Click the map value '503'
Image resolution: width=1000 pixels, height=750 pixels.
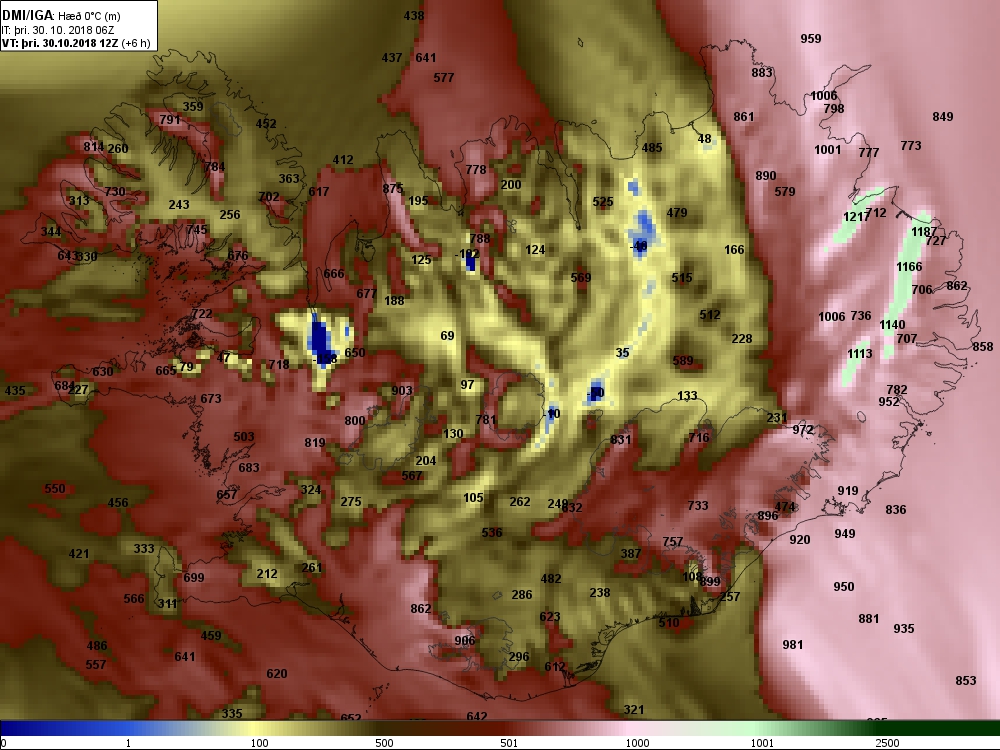(x=244, y=437)
